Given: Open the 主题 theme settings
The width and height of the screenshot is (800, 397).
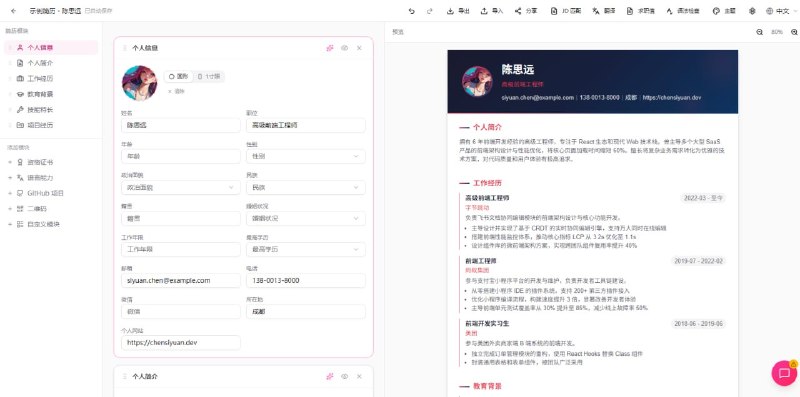Looking at the screenshot, I should (724, 11).
